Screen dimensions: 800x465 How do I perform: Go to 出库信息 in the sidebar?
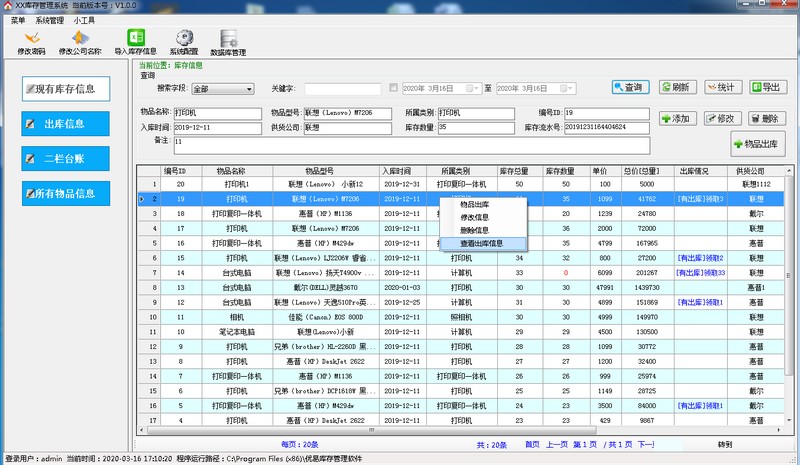click(66, 124)
